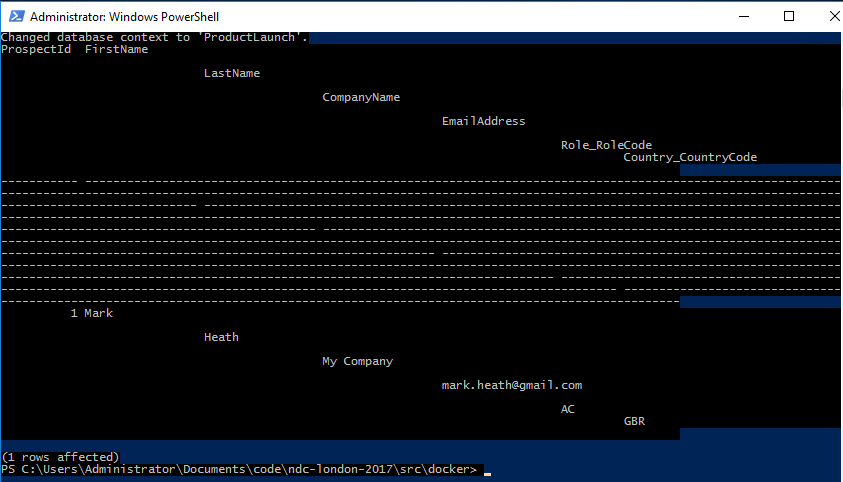Click the Country_CountryCode column header text
This screenshot has width=843, height=482.
[x=690, y=157]
